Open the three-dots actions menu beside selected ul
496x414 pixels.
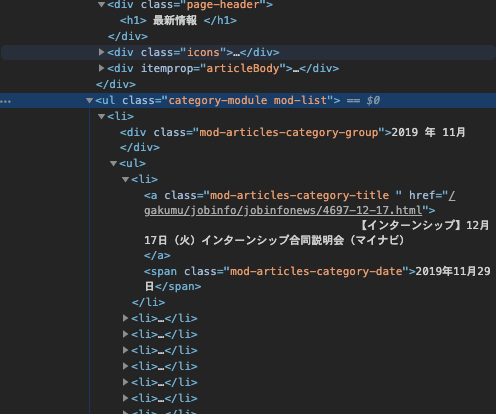pyautogui.click(x=6, y=101)
